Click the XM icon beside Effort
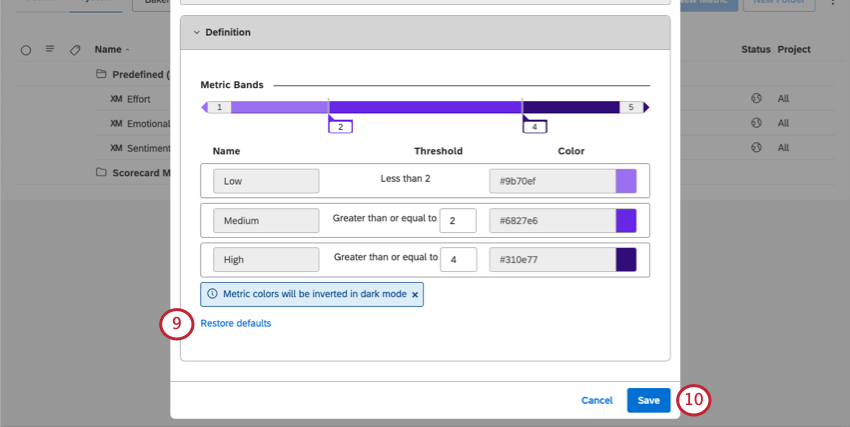Screen dimensions: 850x427 (x=116, y=99)
